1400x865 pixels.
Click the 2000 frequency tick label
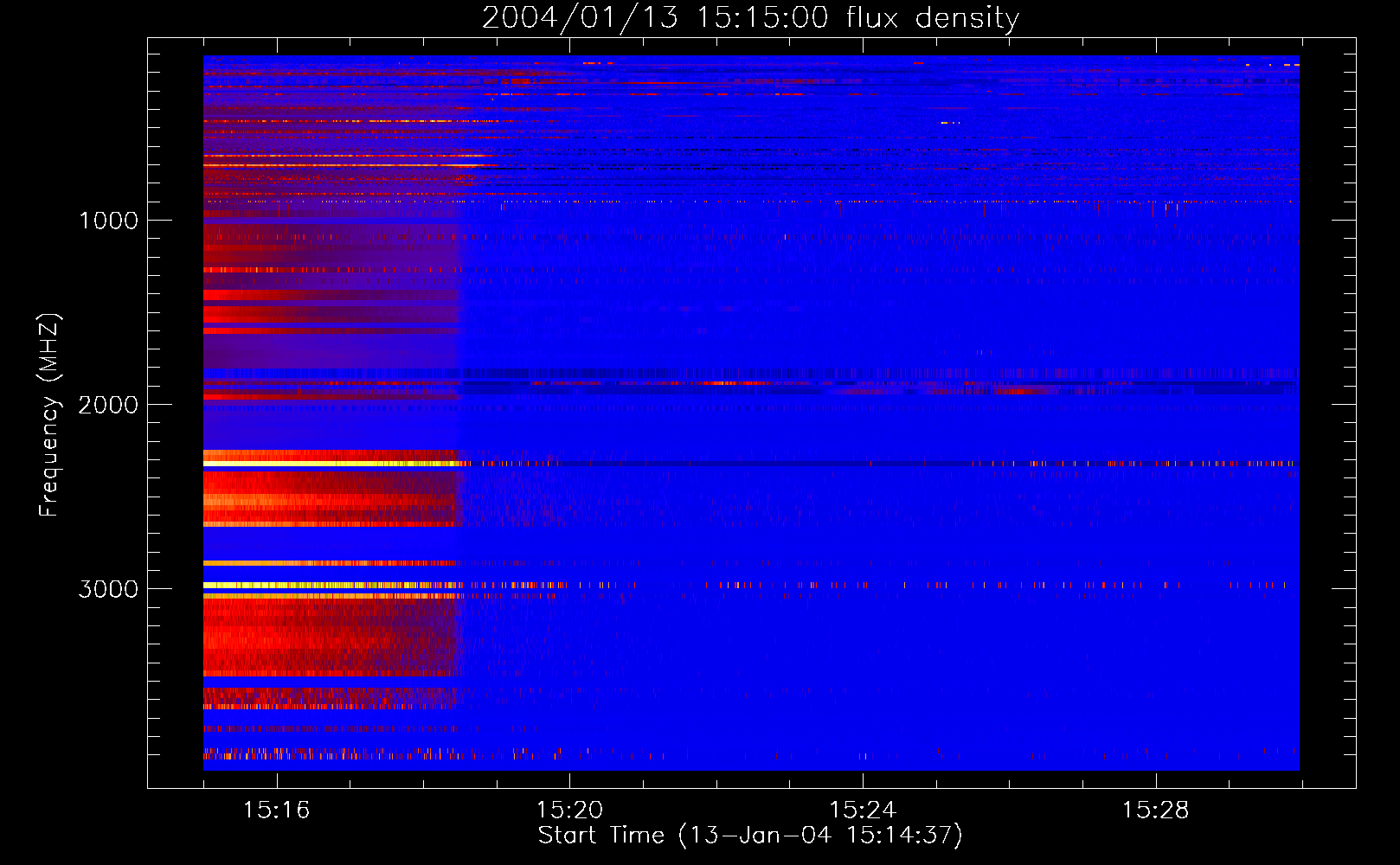click(x=108, y=405)
